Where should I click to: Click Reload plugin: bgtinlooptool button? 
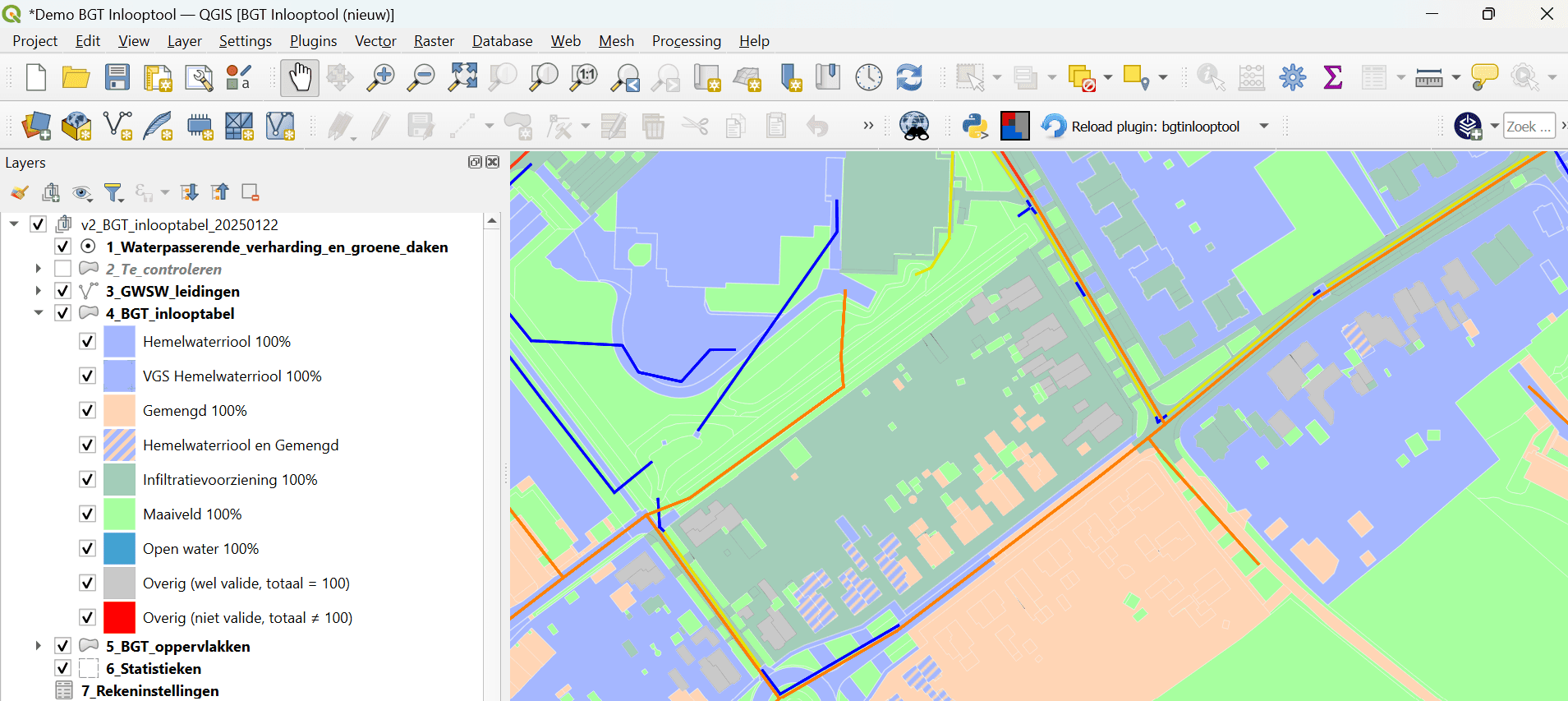click(1142, 127)
